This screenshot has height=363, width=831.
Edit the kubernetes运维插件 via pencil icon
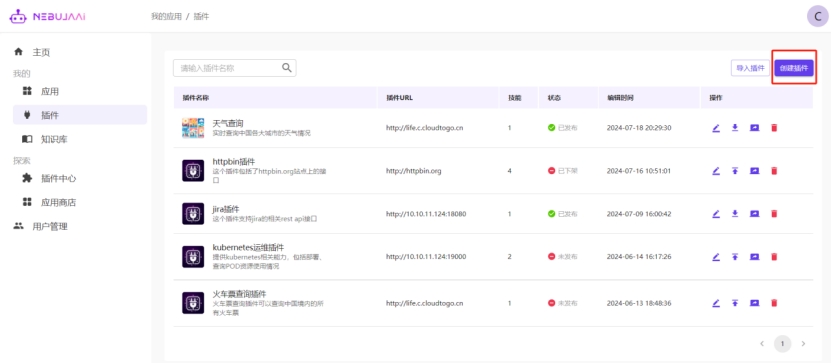(716, 256)
